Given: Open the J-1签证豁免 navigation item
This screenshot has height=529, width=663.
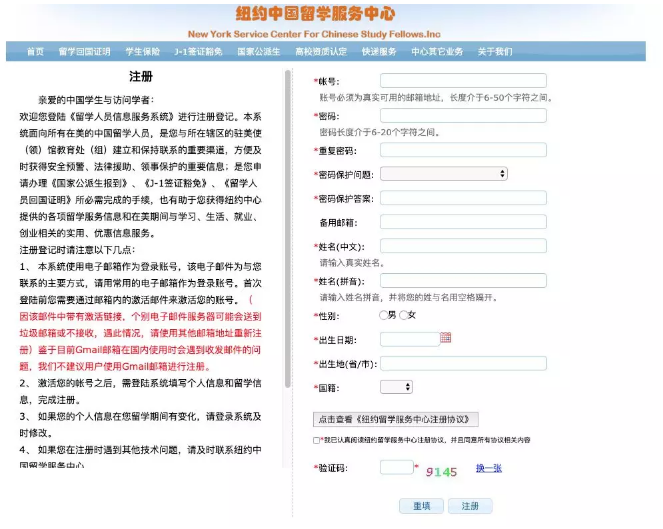Looking at the screenshot, I should click(199, 51).
